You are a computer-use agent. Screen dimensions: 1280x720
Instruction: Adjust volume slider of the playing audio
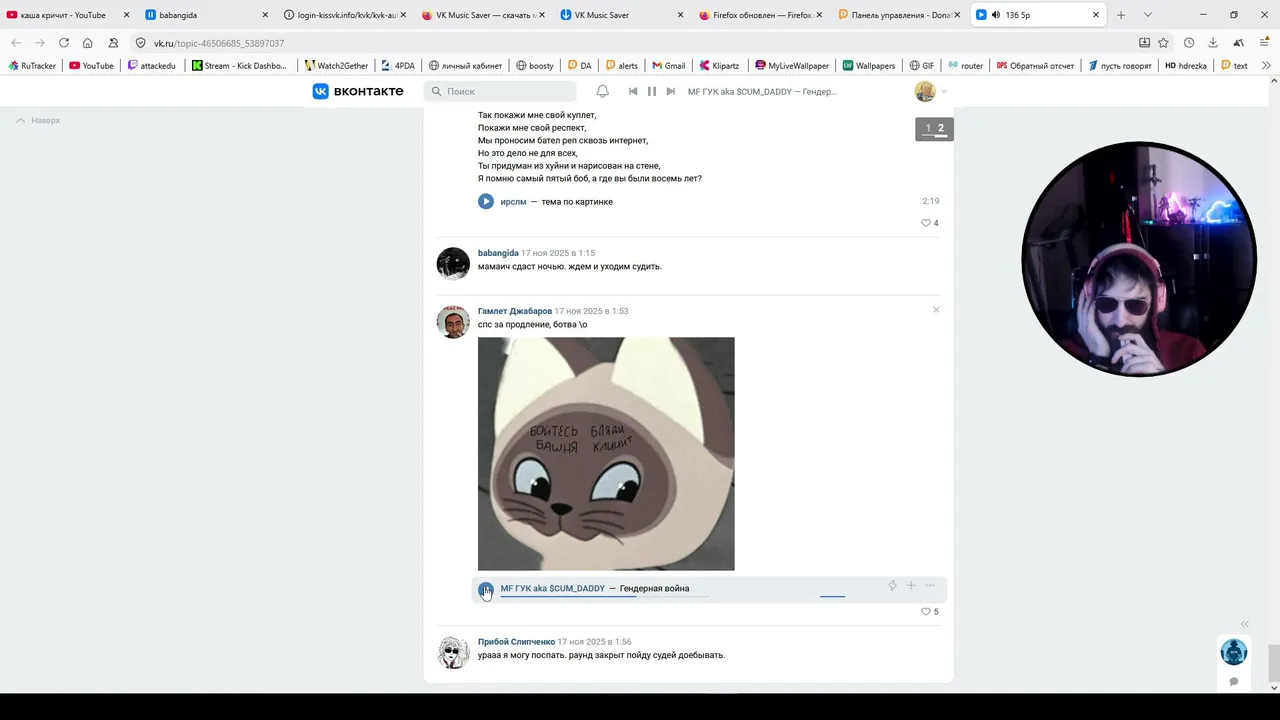tap(832, 596)
